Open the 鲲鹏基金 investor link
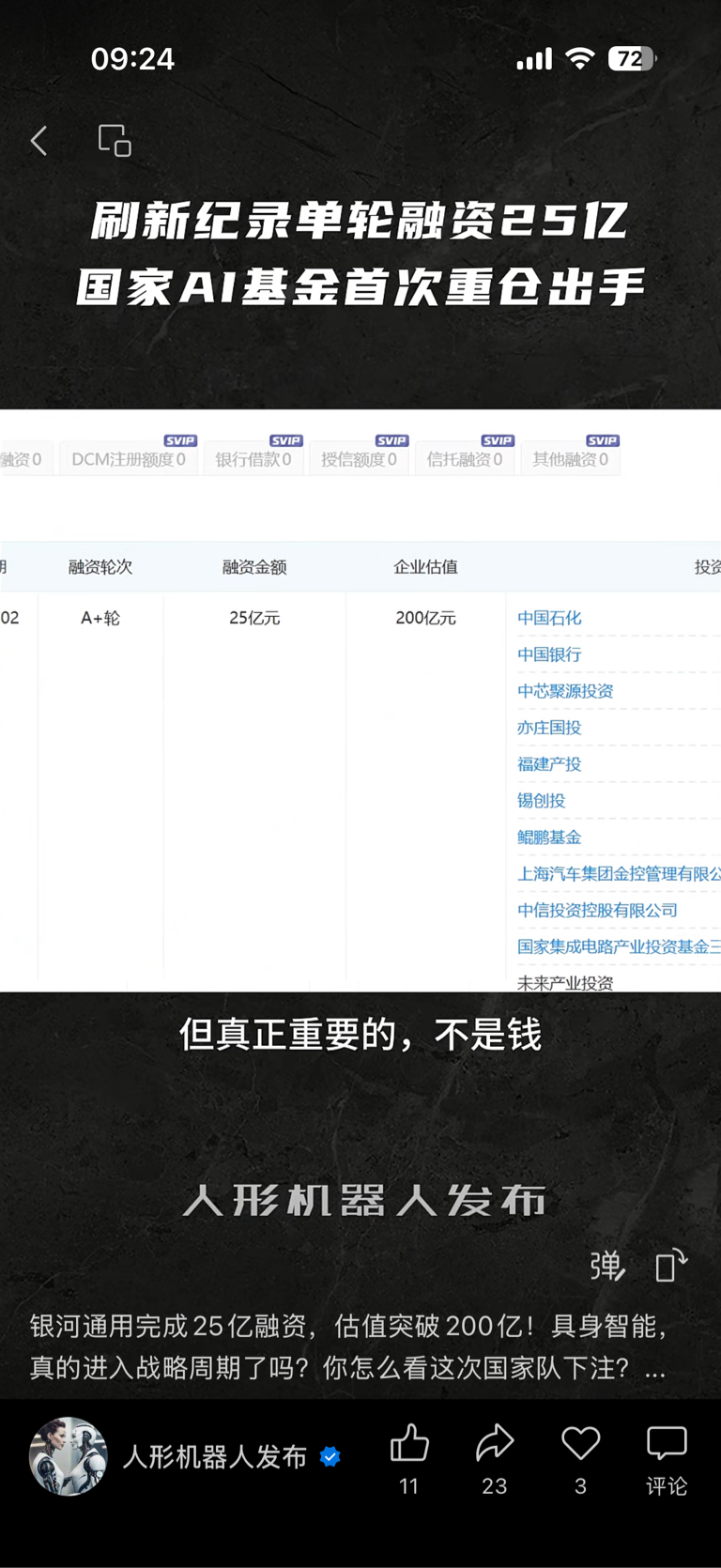The image size is (721, 1568). click(x=549, y=838)
